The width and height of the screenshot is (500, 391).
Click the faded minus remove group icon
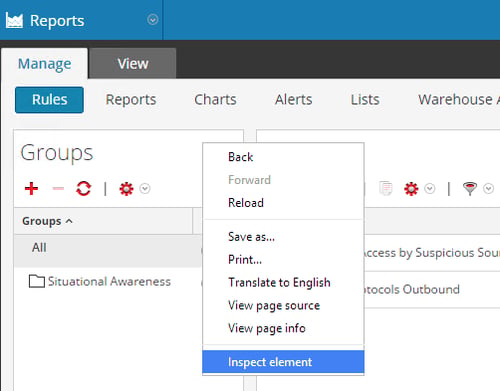pos(58,189)
